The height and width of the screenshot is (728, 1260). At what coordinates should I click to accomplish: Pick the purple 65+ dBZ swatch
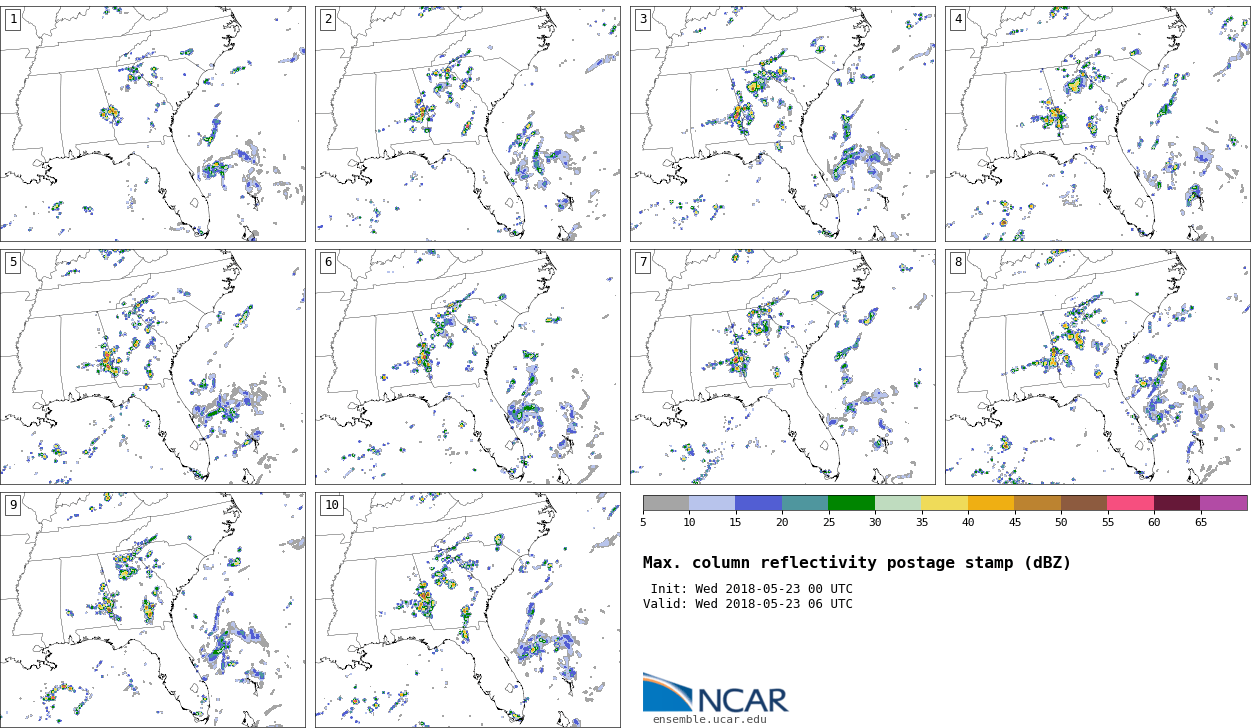point(1223,503)
